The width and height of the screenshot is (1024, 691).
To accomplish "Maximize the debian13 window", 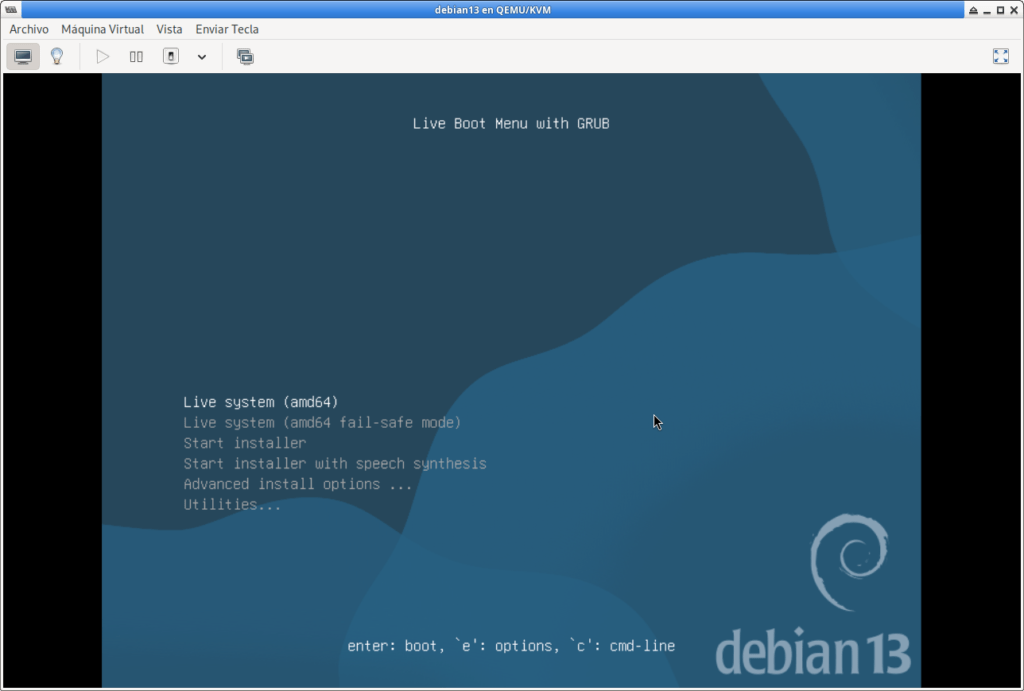I will pyautogui.click(x=1000, y=10).
